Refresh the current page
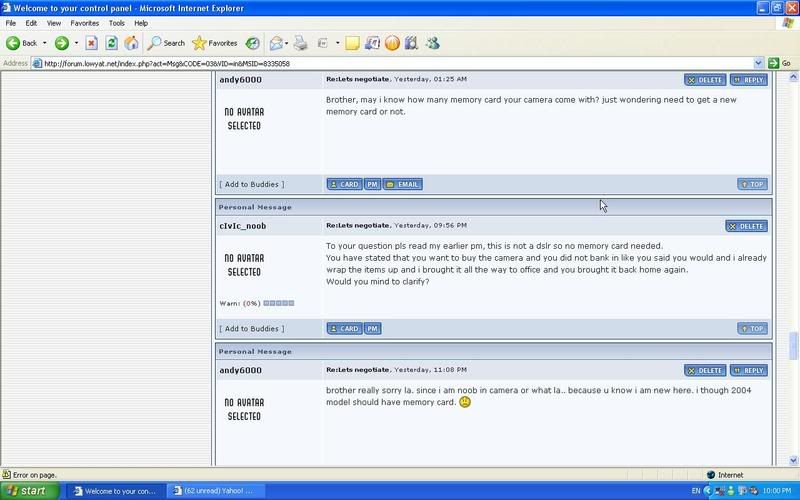800x500 pixels. (111, 43)
